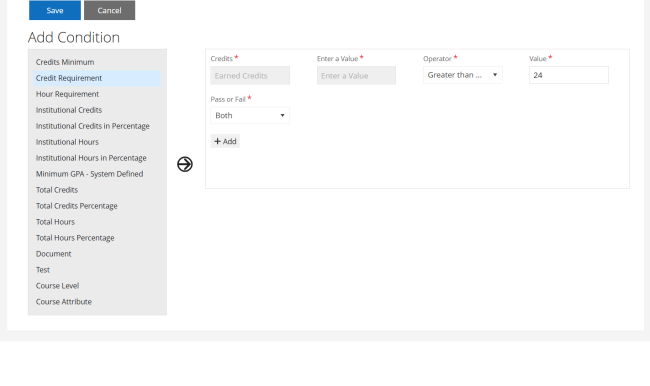Image resolution: width=650 pixels, height=386 pixels.
Task: Click the Save button
Action: pyautogui.click(x=55, y=10)
